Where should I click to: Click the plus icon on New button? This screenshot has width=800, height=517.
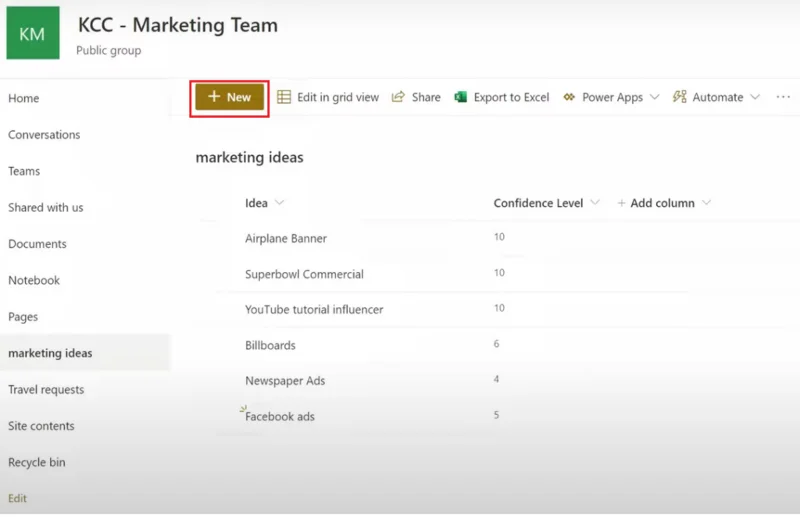tap(214, 96)
